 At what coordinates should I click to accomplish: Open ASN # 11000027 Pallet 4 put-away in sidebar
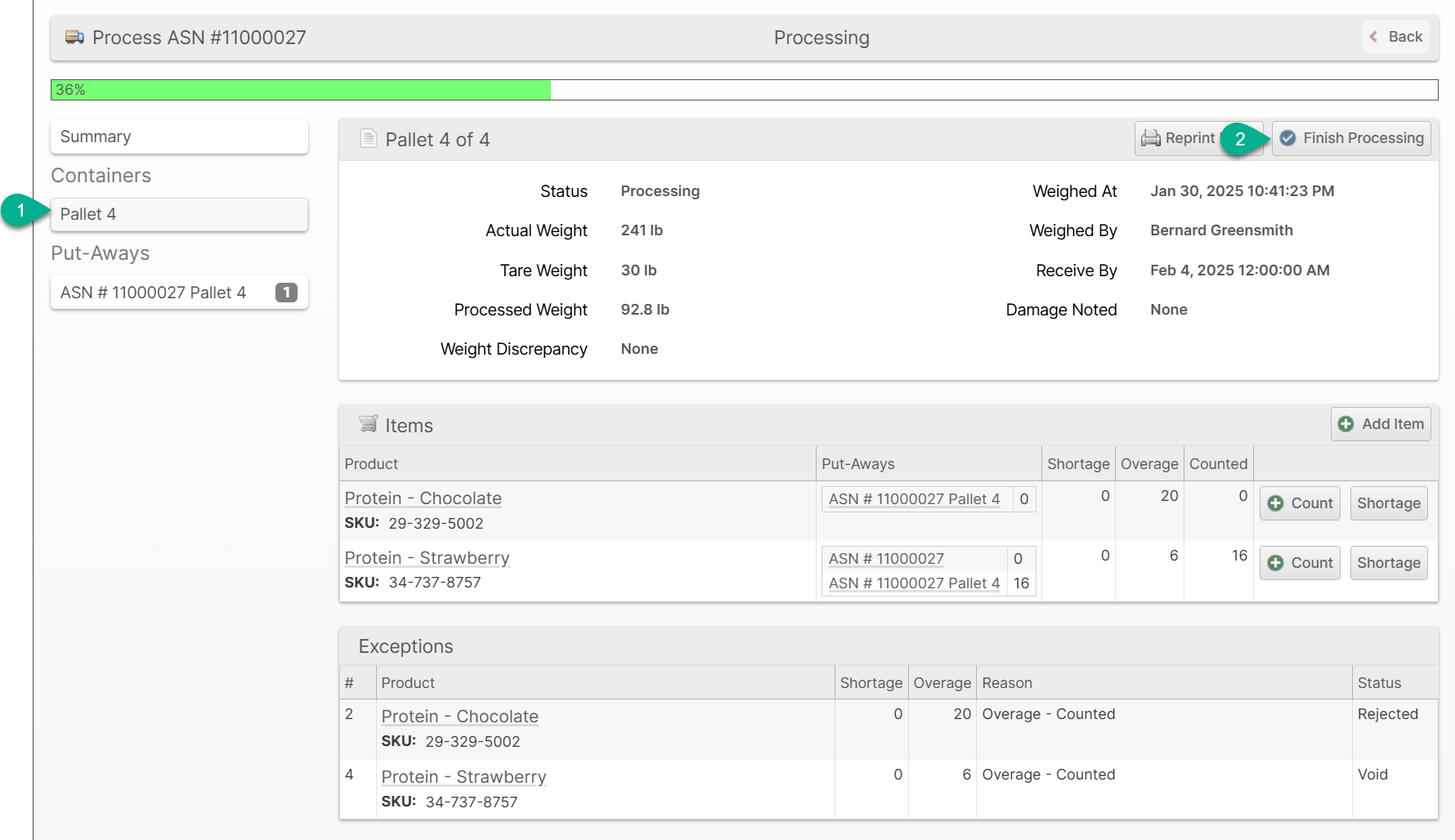pyautogui.click(x=153, y=293)
